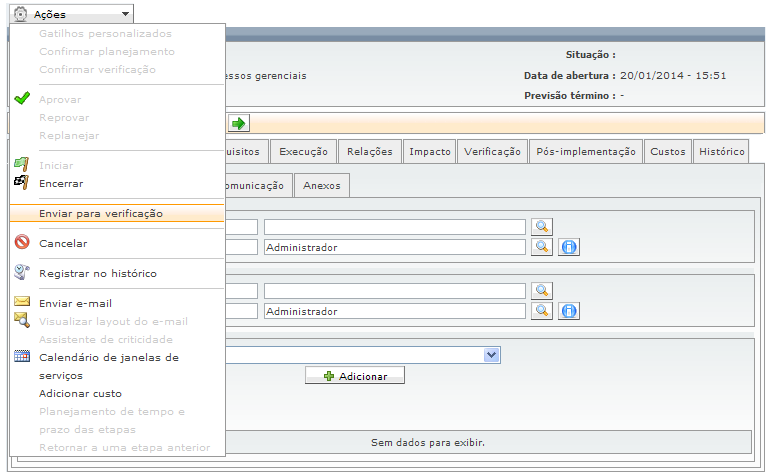
Task: Click magnifier beside the lower section's Administrador field
Action: tap(542, 311)
